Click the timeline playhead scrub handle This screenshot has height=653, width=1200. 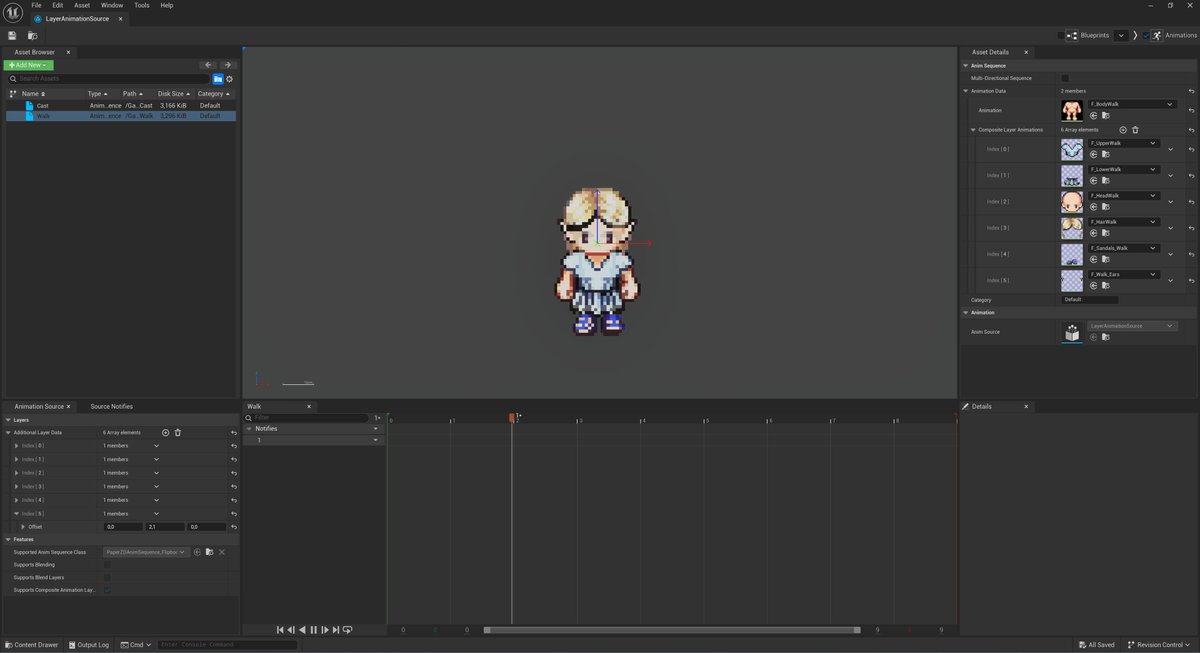click(512, 418)
